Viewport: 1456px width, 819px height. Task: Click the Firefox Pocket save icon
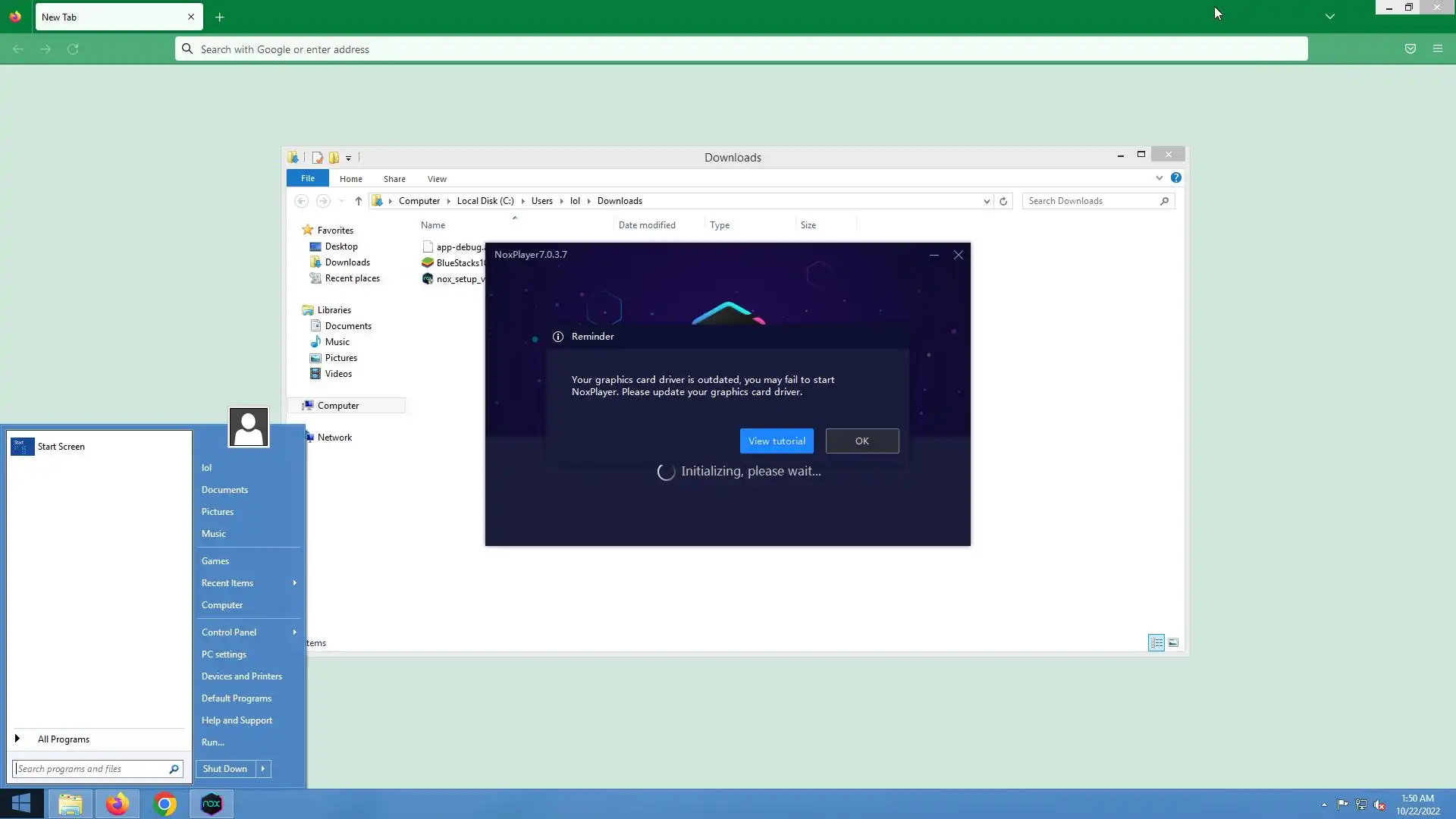tap(1410, 49)
